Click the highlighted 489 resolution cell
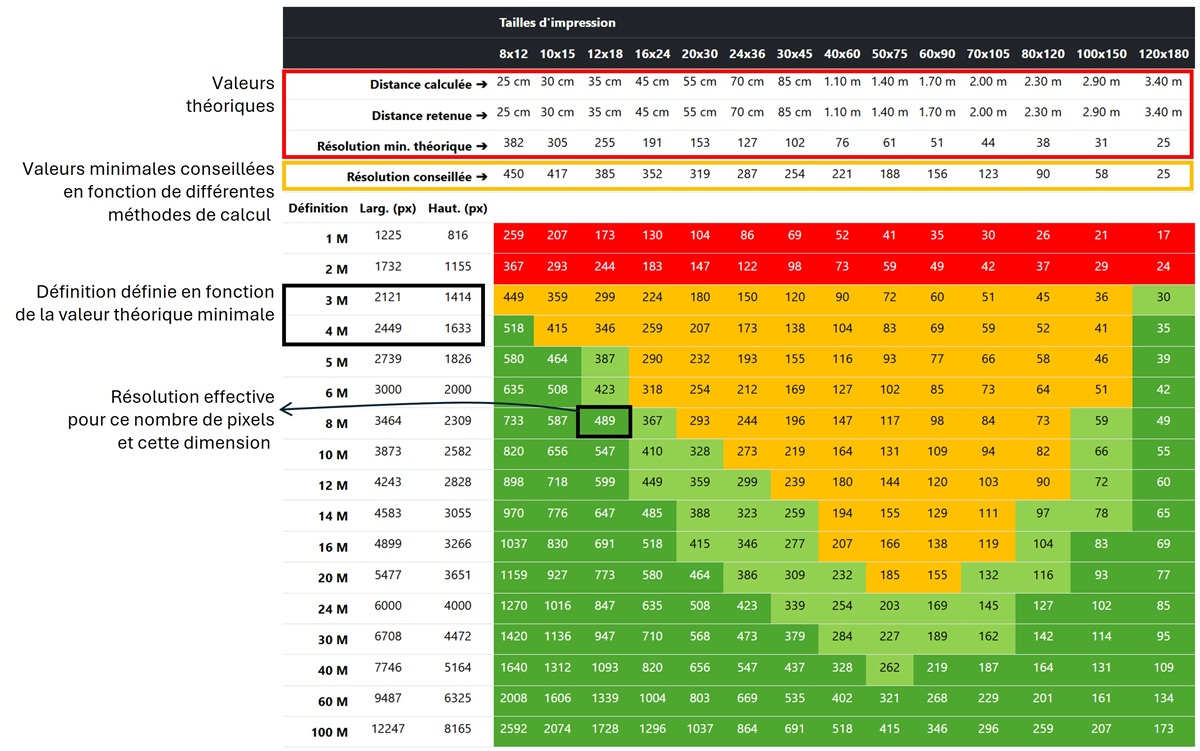The image size is (1200, 751). coord(604,422)
